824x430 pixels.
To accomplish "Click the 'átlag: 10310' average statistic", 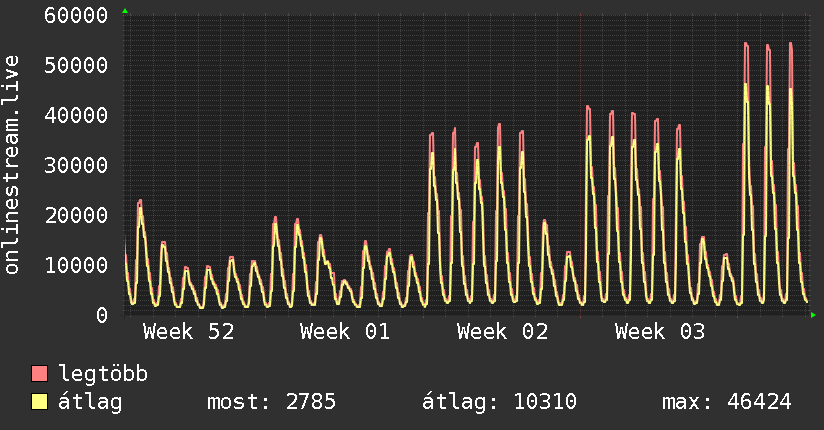I will 500,402.
